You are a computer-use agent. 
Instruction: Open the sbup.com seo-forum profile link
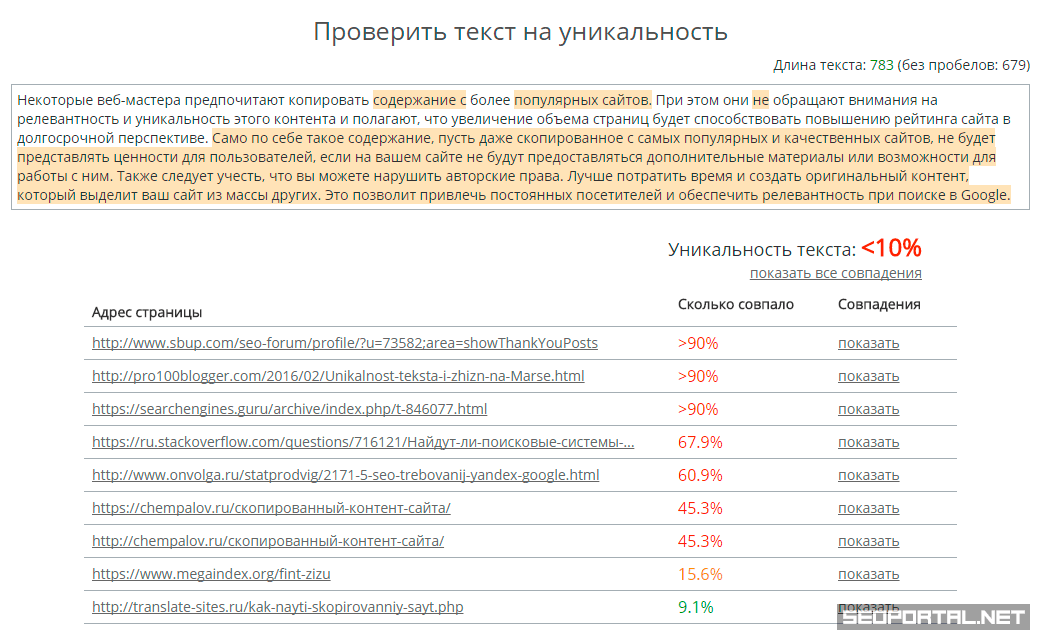pyautogui.click(x=344, y=343)
